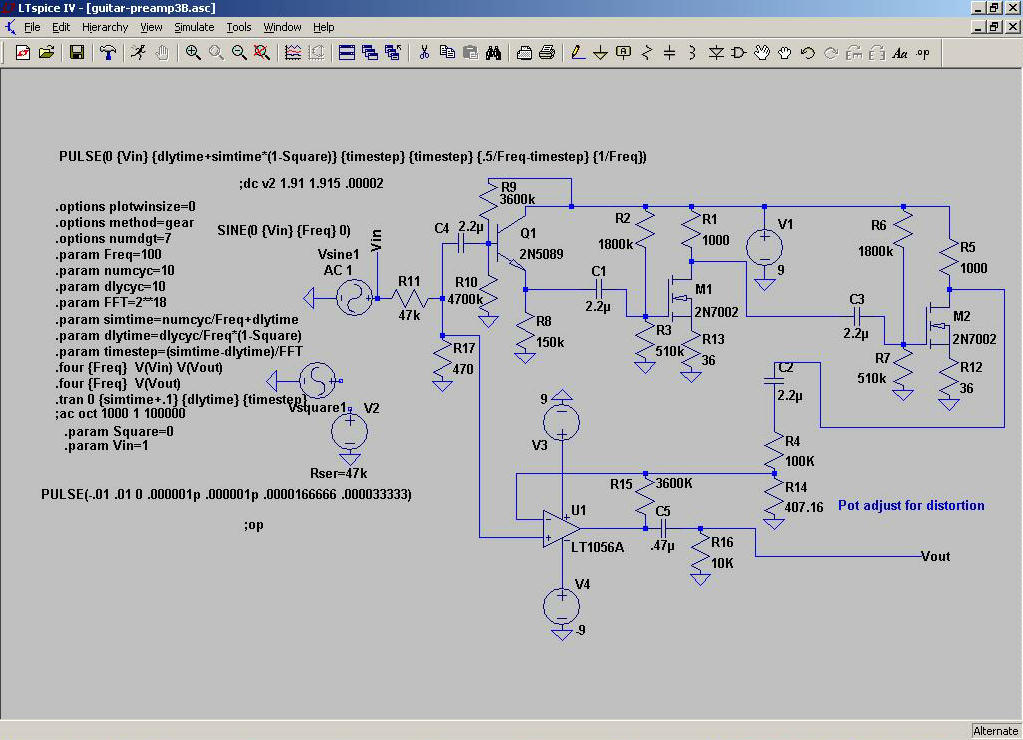Select the Copy tool icon
This screenshot has width=1023, height=740.
(x=447, y=53)
